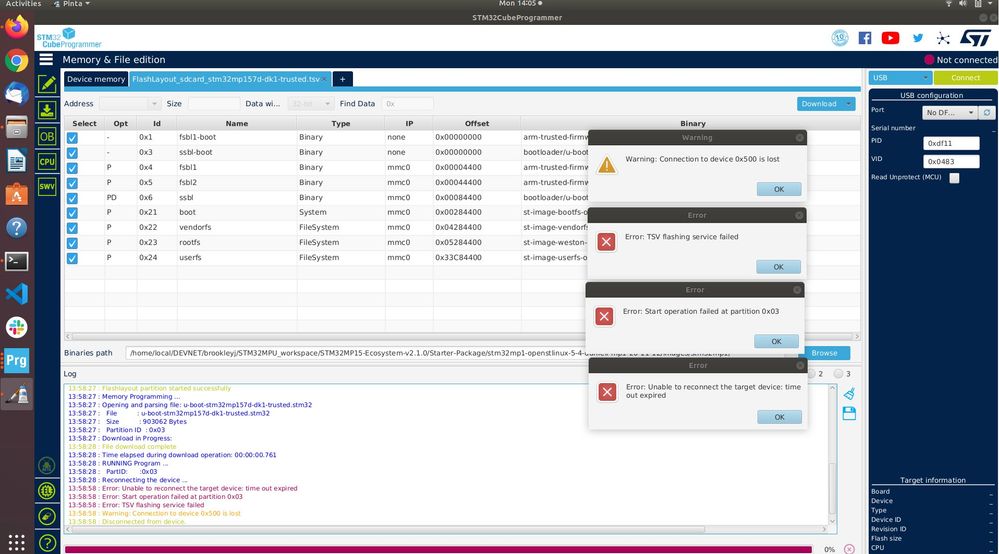Open the hamburger menu icon

46,59
